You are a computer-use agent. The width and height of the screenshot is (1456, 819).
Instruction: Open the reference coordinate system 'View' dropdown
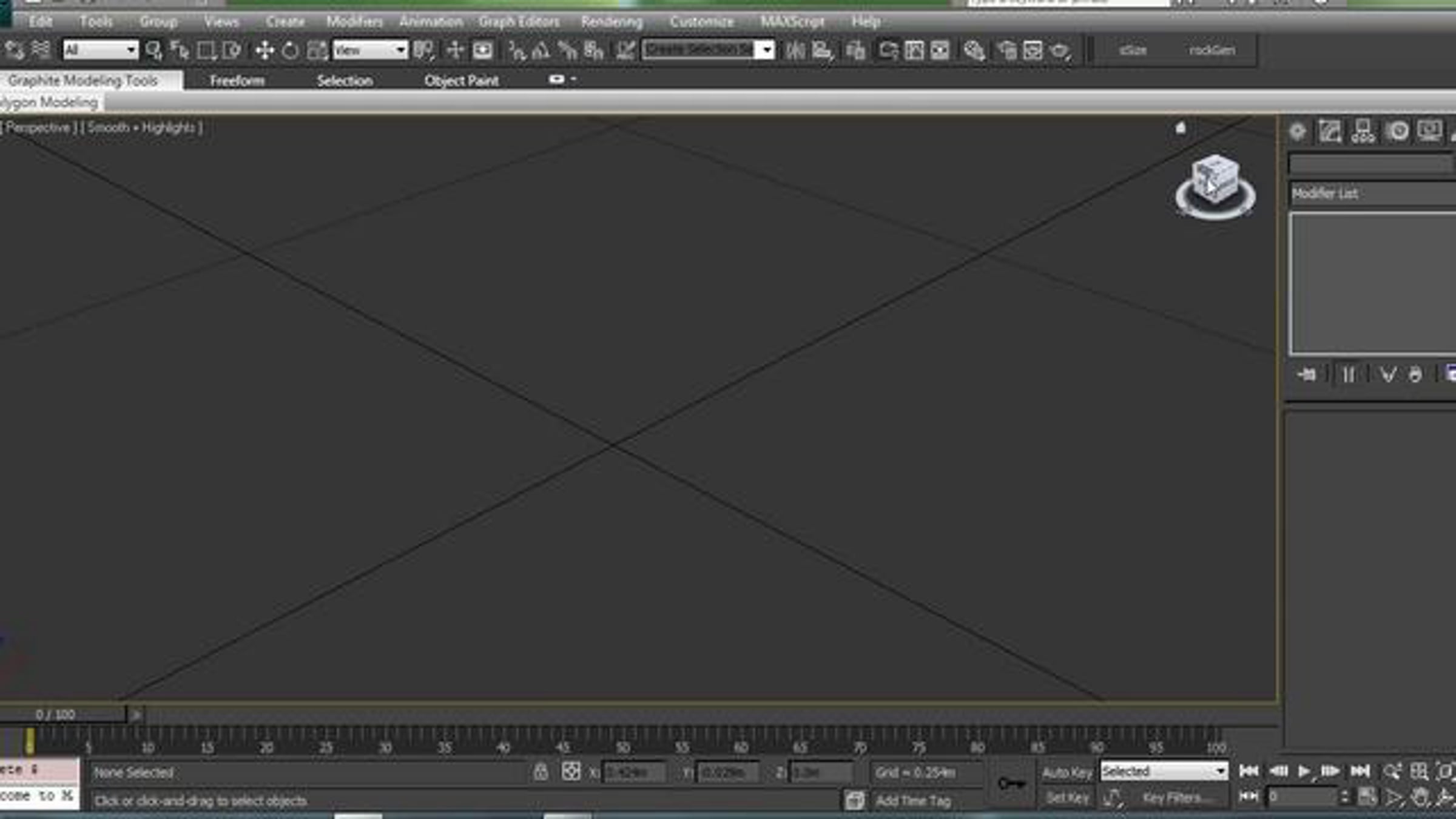[370, 50]
